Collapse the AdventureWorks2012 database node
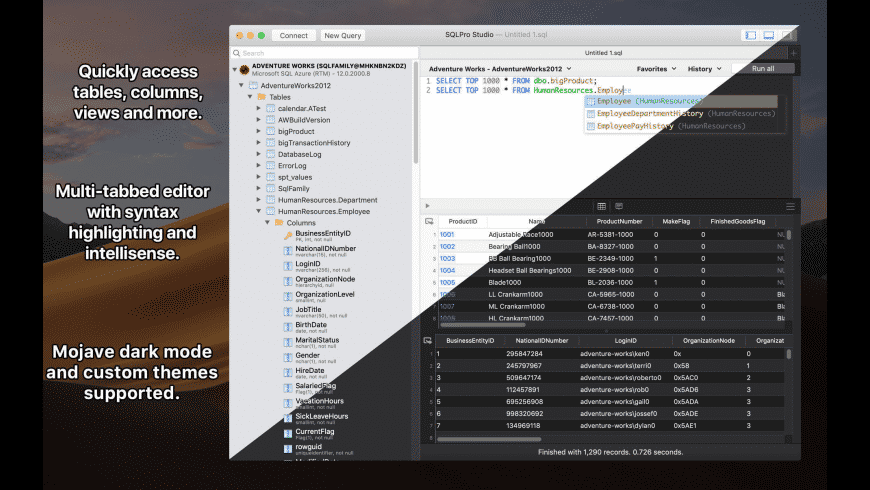This screenshot has width=870, height=490. (241, 85)
